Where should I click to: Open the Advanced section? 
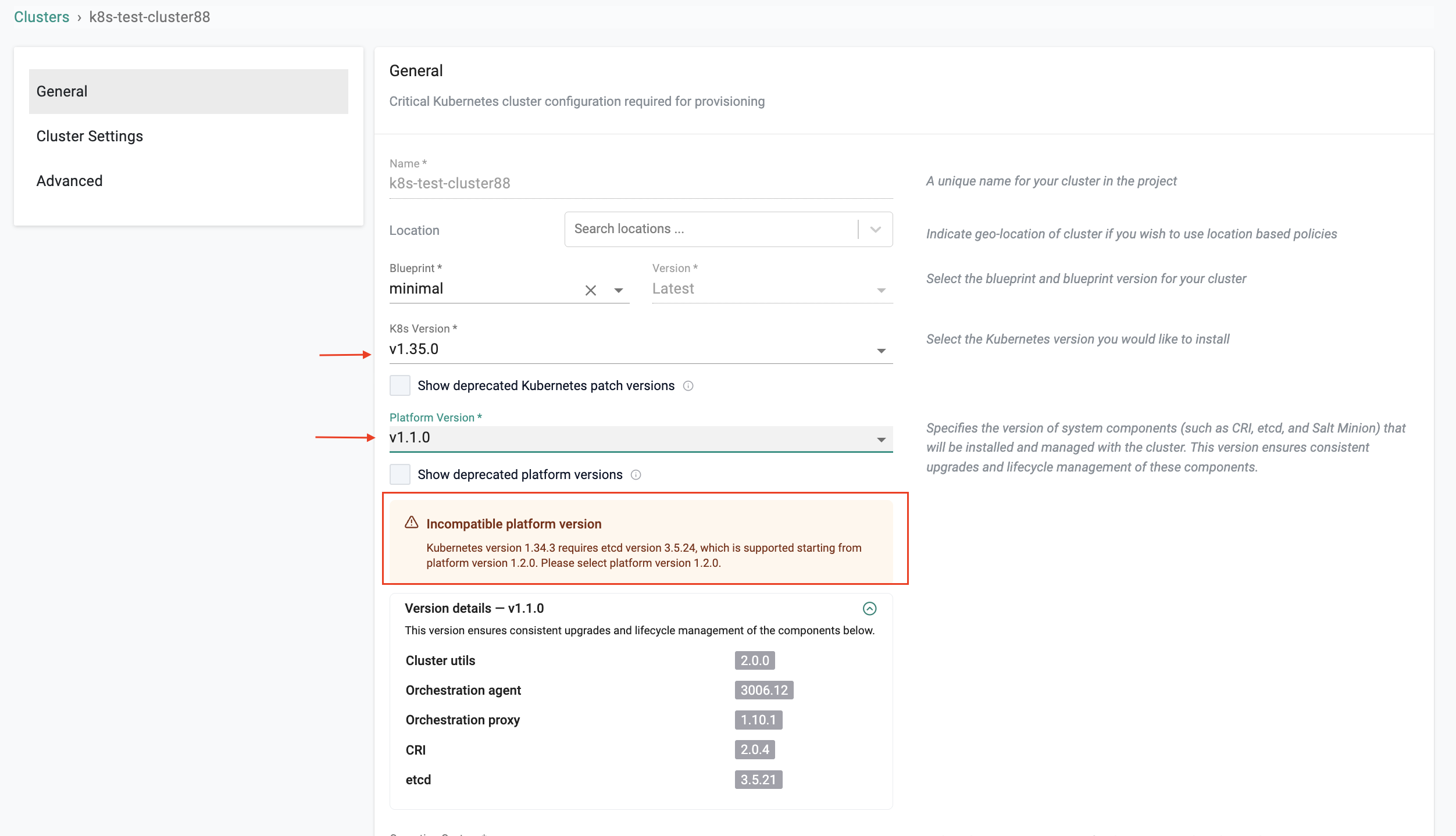(69, 181)
